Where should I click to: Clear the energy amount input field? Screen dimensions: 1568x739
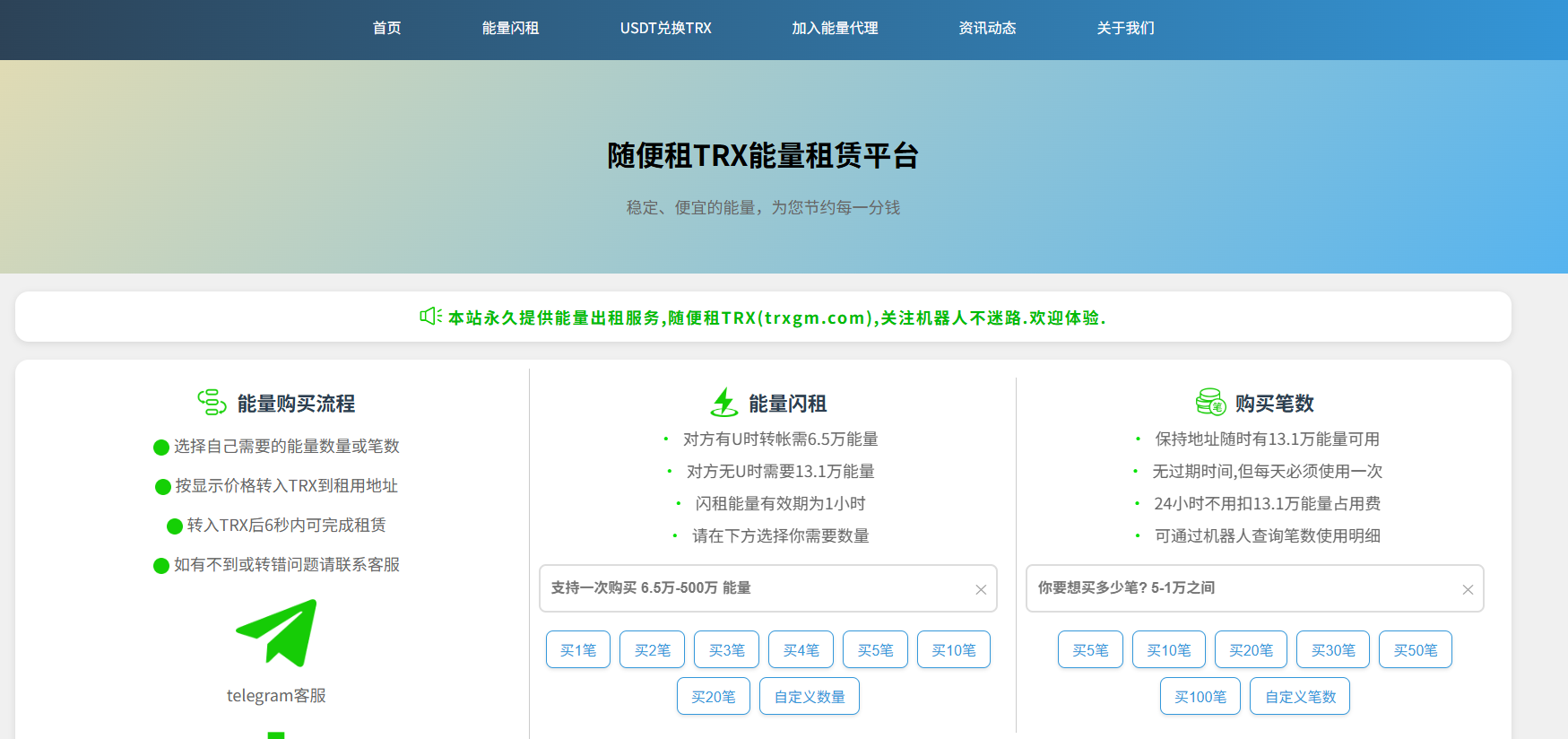pos(981,589)
